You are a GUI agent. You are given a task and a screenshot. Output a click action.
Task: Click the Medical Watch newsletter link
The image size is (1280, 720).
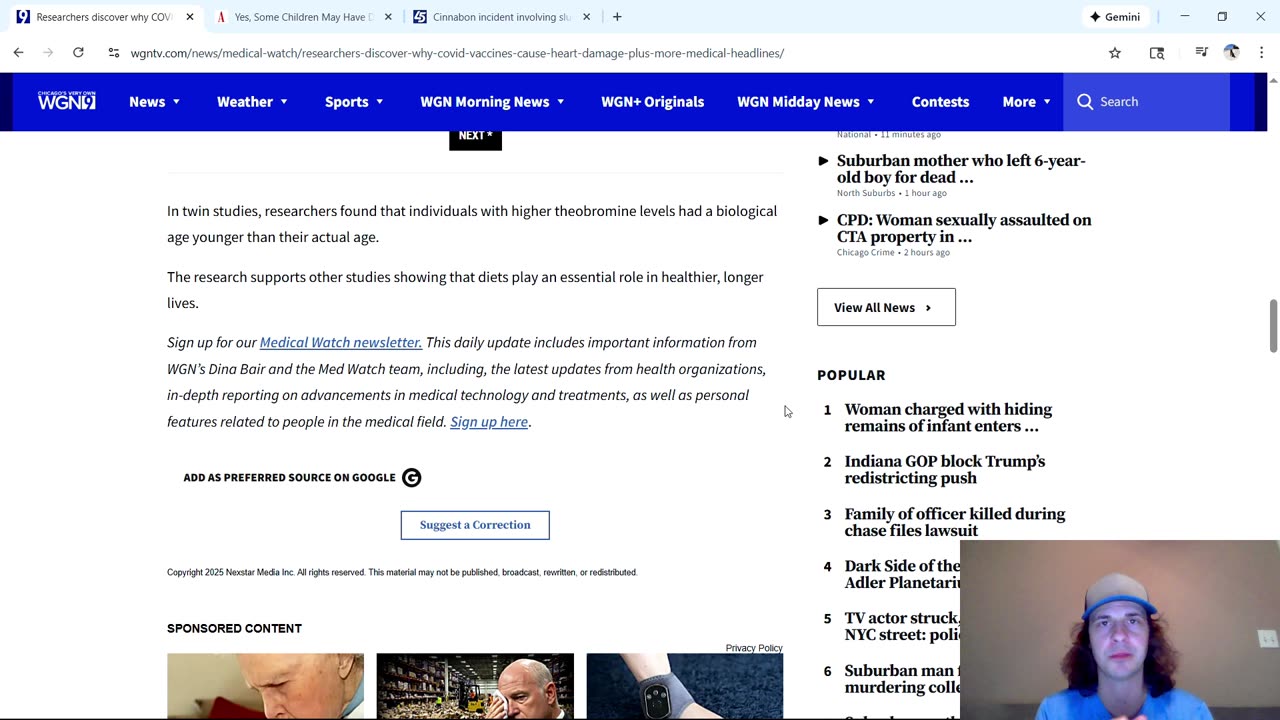point(341,342)
